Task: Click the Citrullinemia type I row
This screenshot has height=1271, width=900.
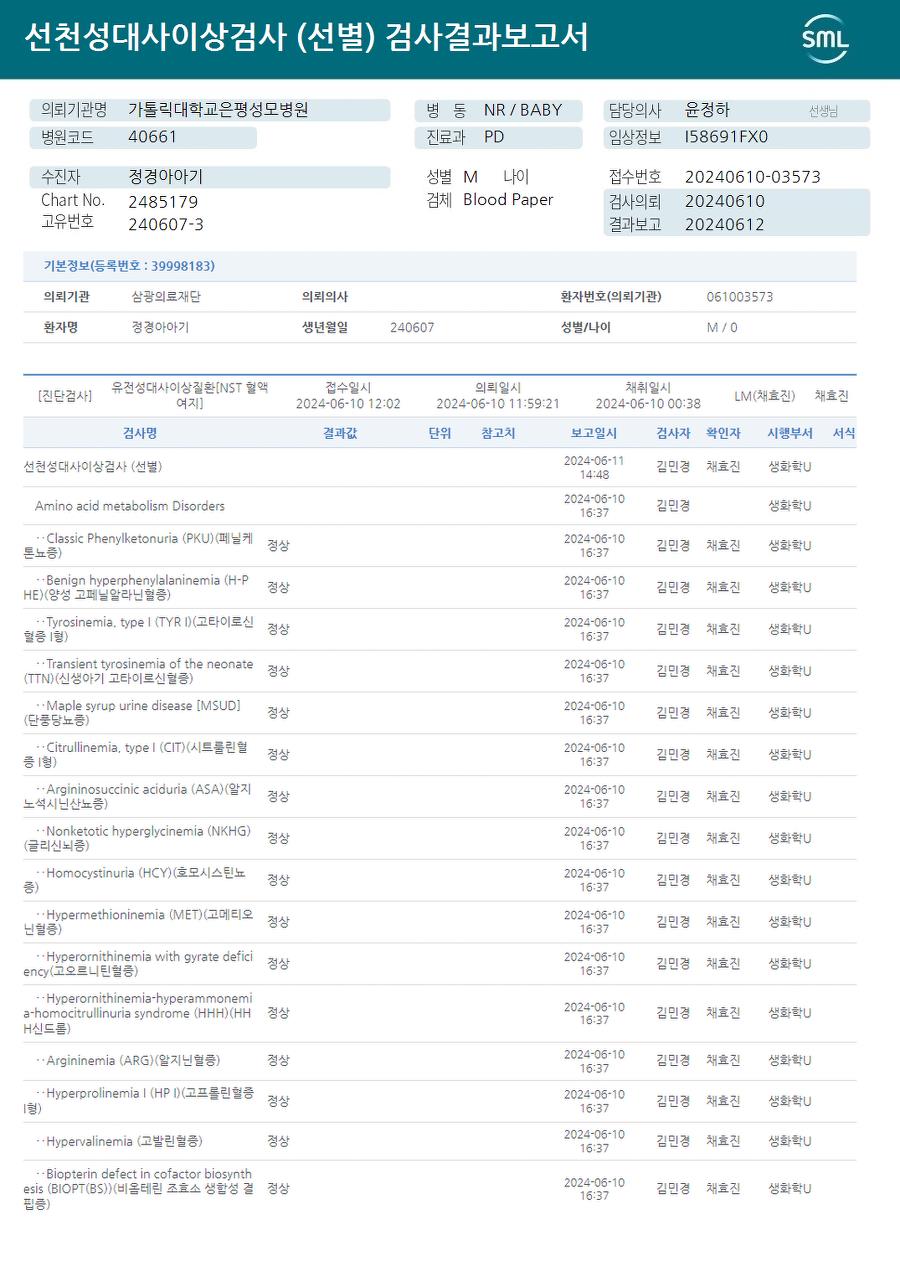Action: (440, 755)
